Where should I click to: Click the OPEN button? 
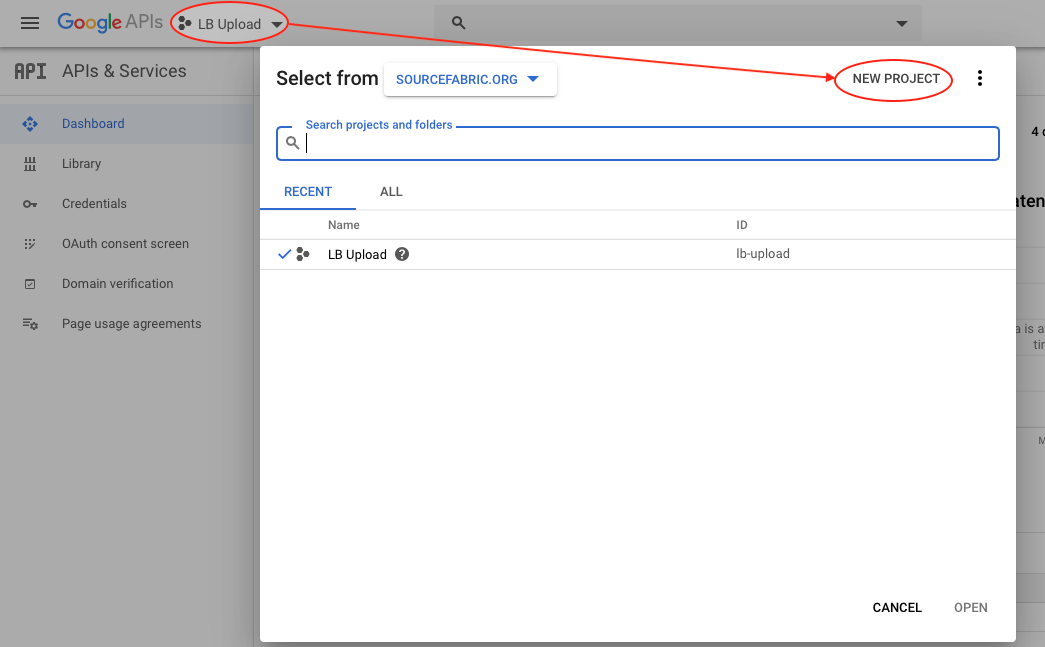970,608
